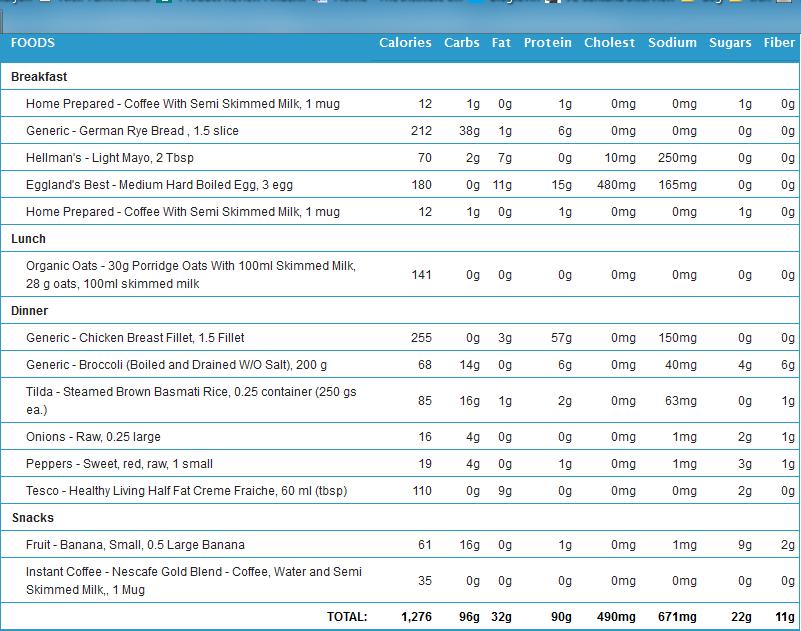Click the 63mg sodium value for Basmati Rice
Viewport: 801px width, 631px height.
click(x=681, y=401)
